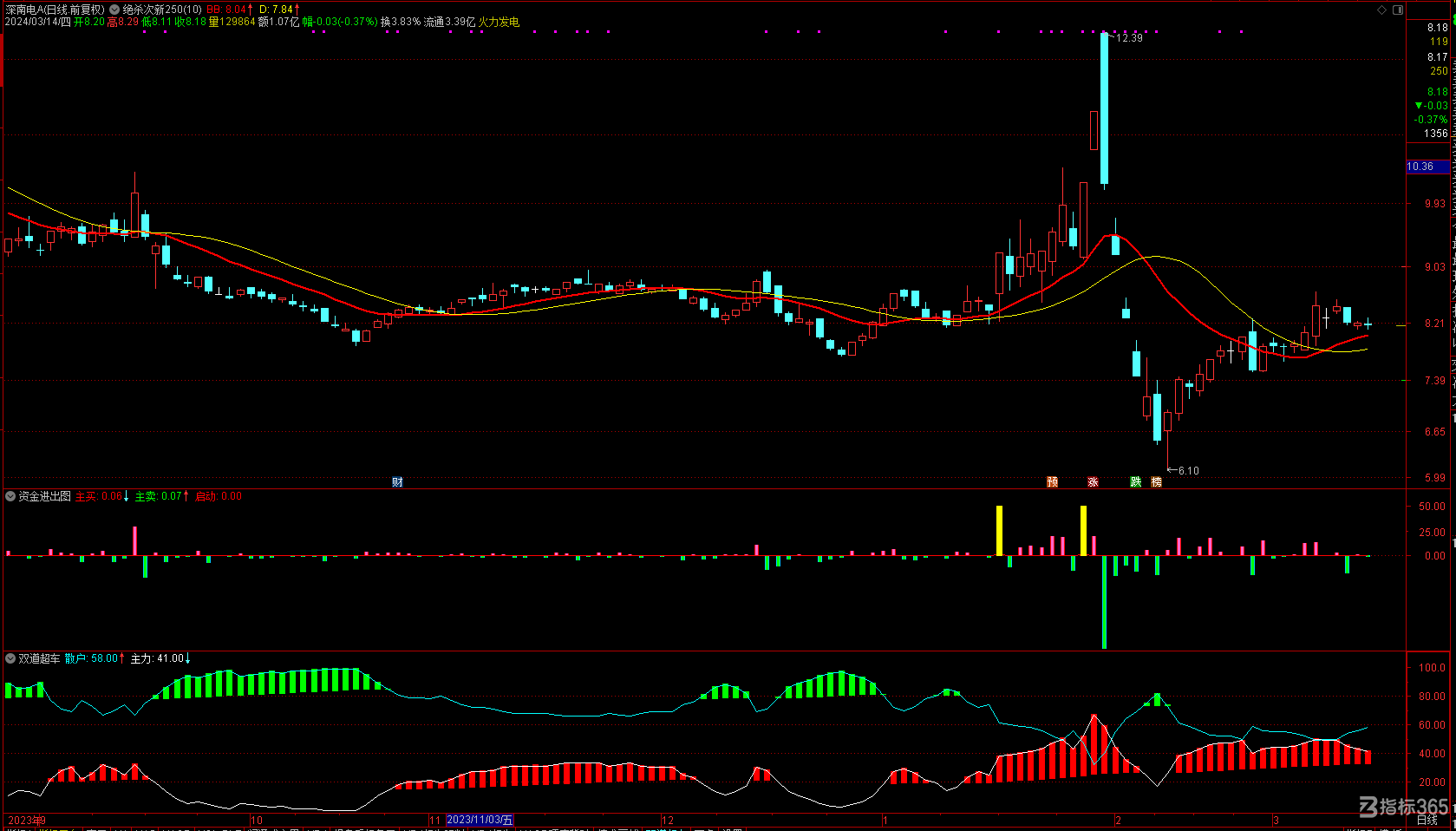Image resolution: width=1456 pixels, height=831 pixels.
Task: Click the 12.39 high price label
Action: point(1129,38)
